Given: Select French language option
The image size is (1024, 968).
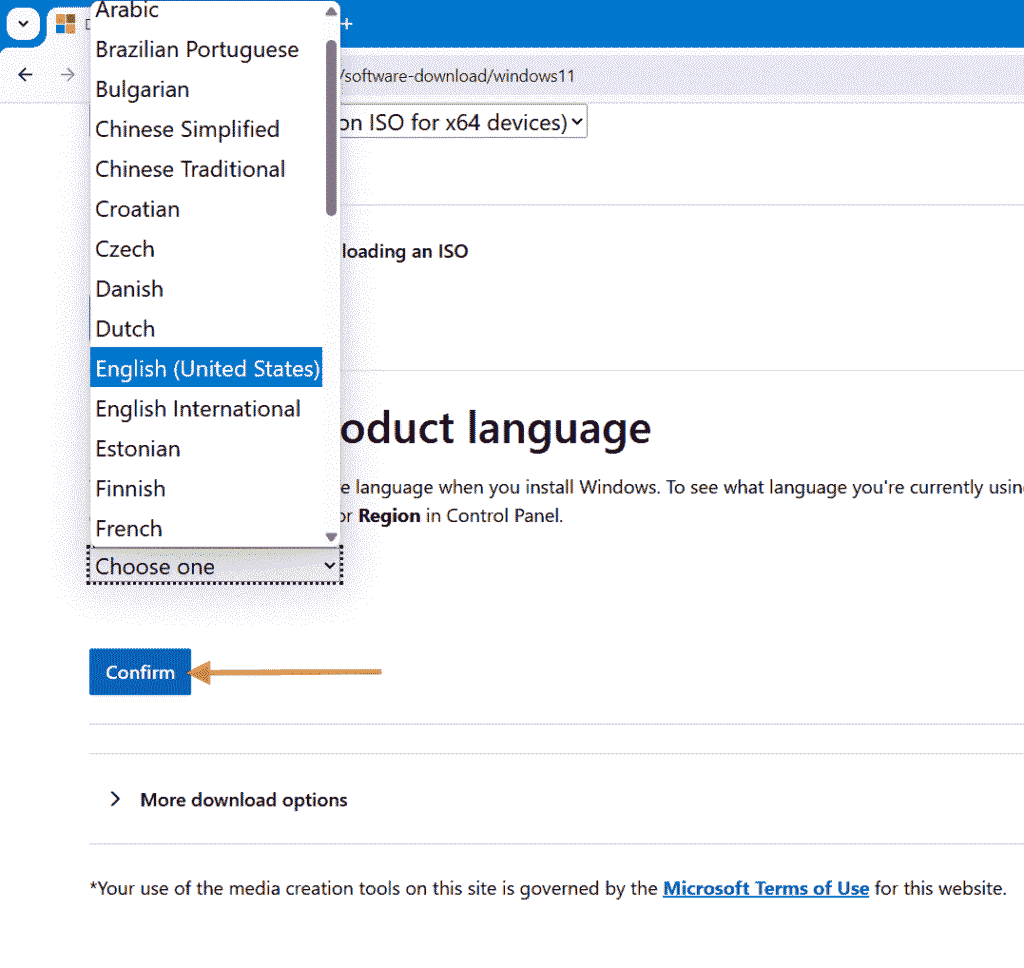Looking at the screenshot, I should pos(206,528).
